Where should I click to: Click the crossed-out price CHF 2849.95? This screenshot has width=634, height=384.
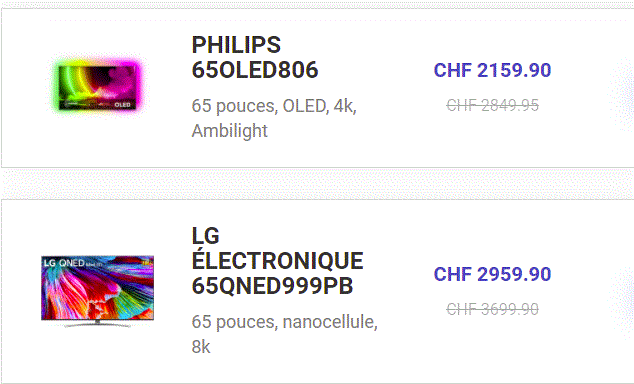click(492, 105)
